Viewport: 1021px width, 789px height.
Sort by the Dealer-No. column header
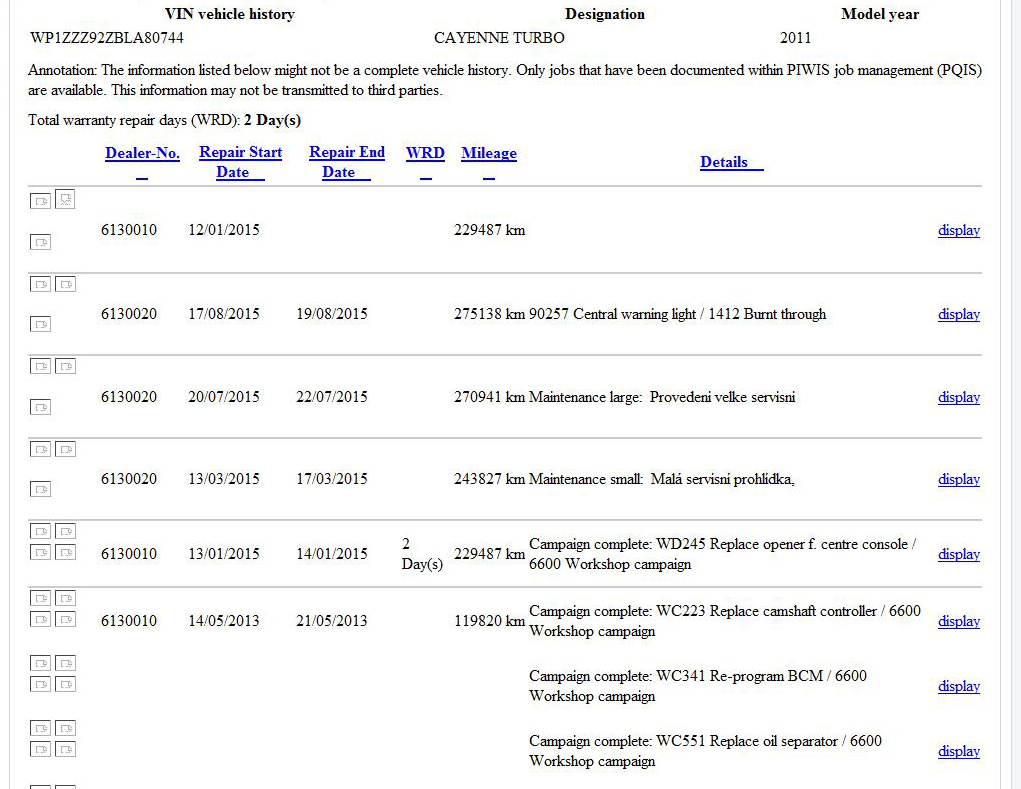[x=142, y=154]
